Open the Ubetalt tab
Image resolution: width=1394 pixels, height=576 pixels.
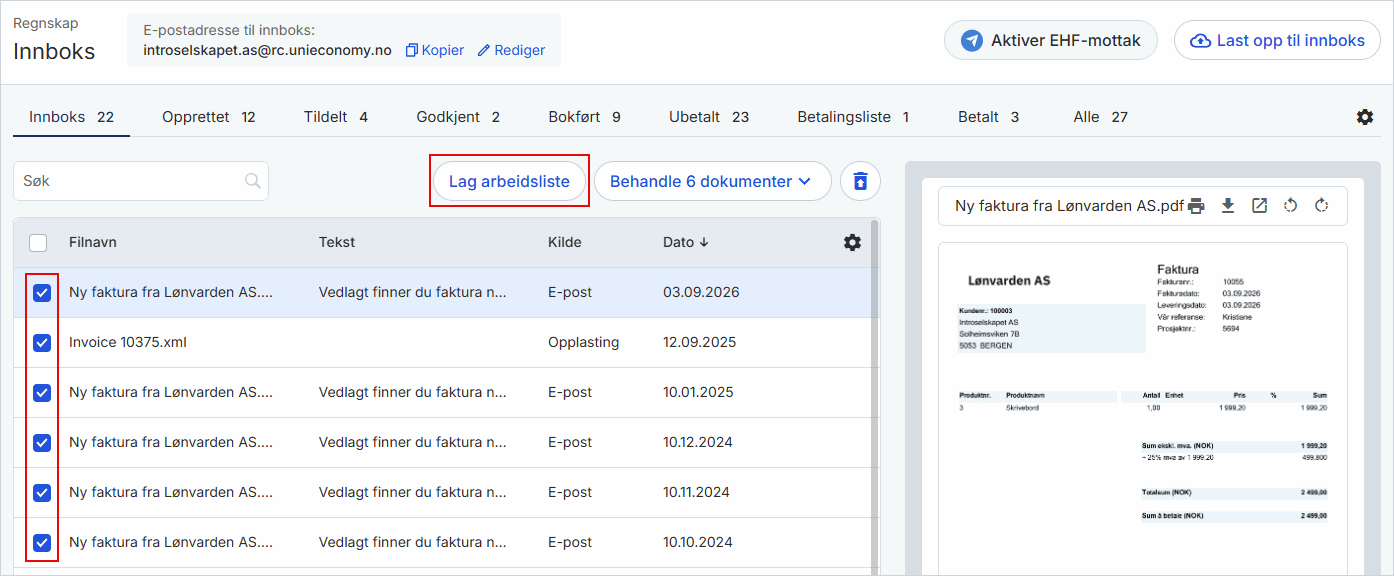point(709,117)
